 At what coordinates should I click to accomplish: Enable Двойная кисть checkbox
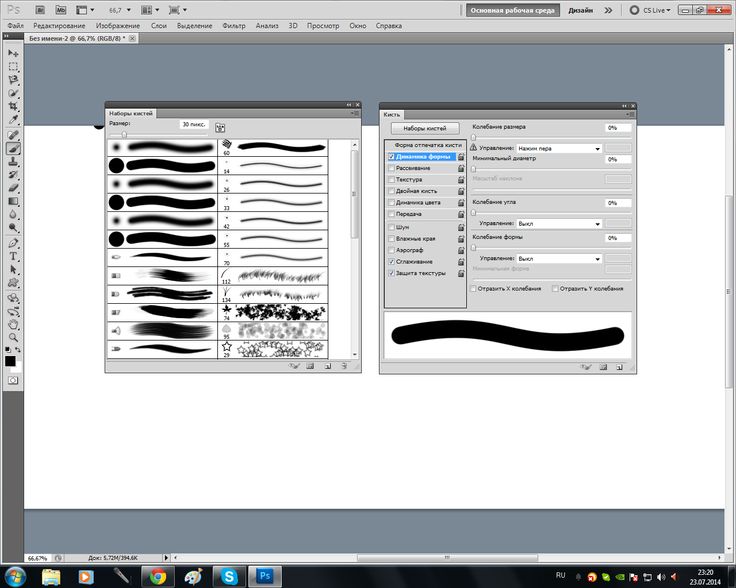click(x=391, y=191)
